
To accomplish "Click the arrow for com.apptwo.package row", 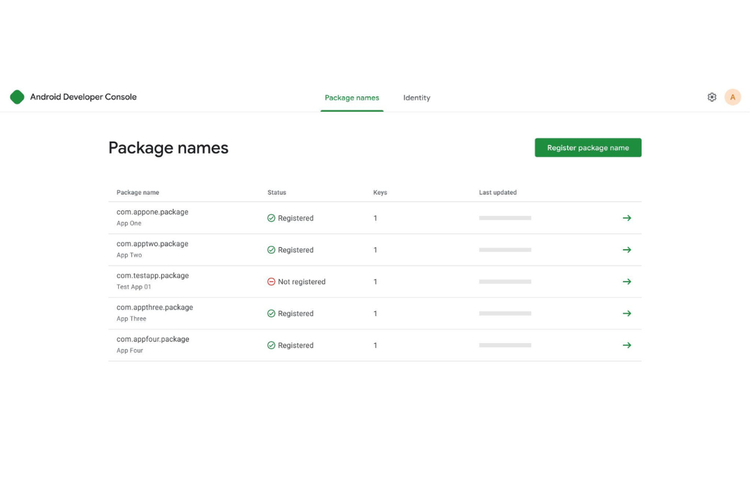I will [627, 250].
